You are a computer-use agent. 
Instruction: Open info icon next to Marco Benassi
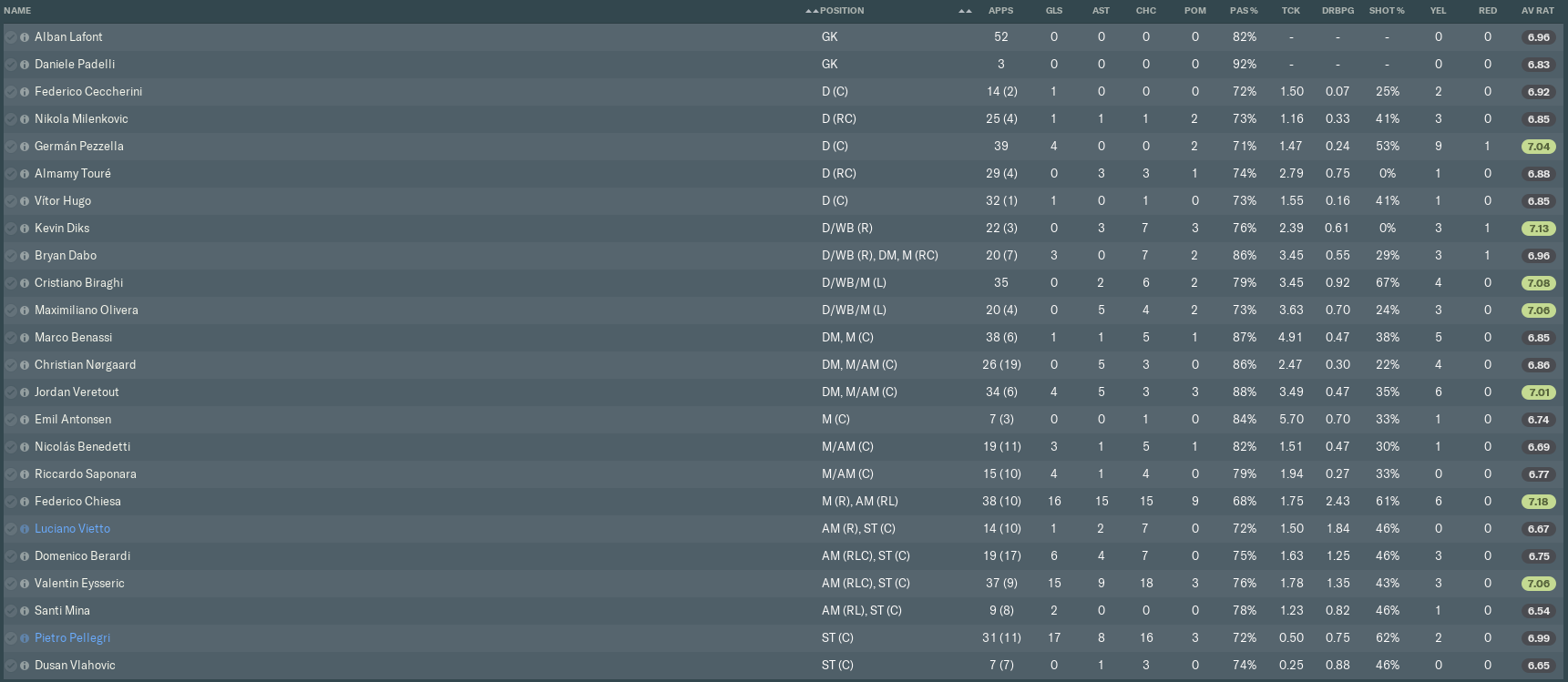click(25, 338)
